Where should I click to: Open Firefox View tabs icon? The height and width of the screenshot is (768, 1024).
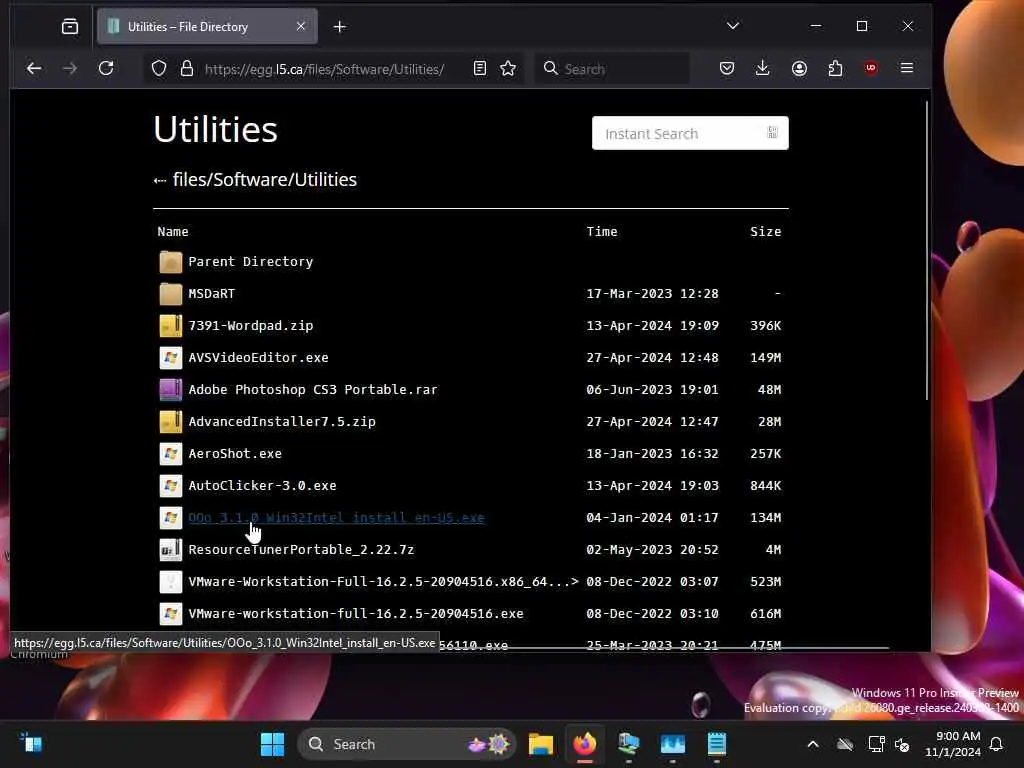(70, 27)
